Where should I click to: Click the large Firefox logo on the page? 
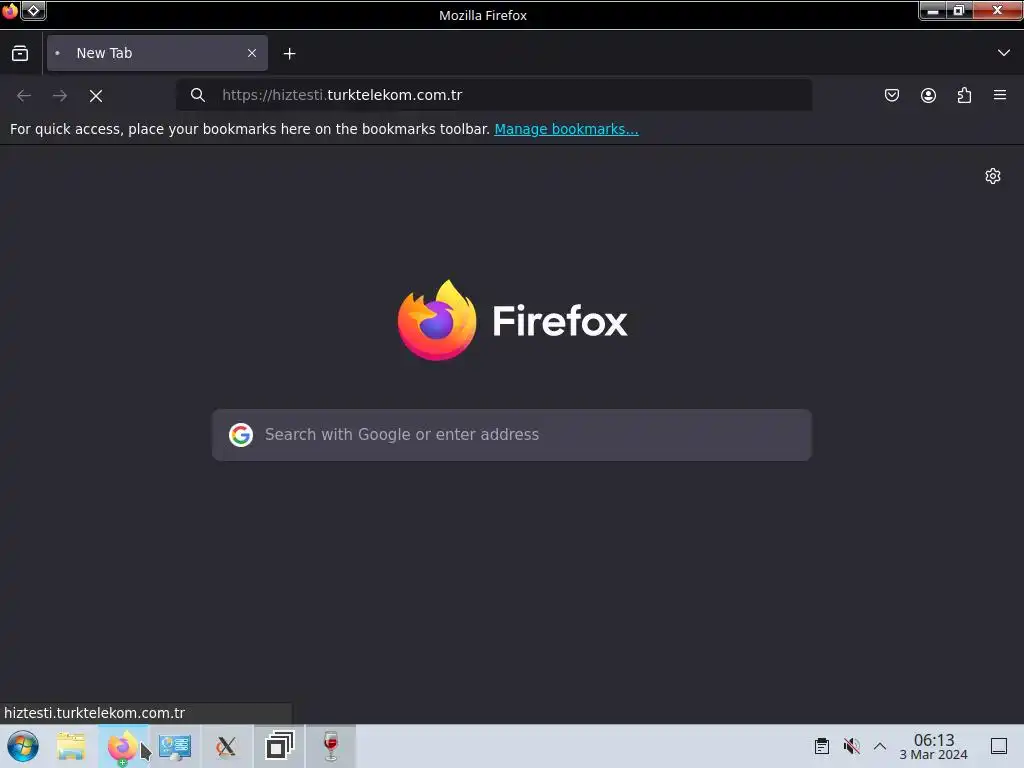coord(437,320)
